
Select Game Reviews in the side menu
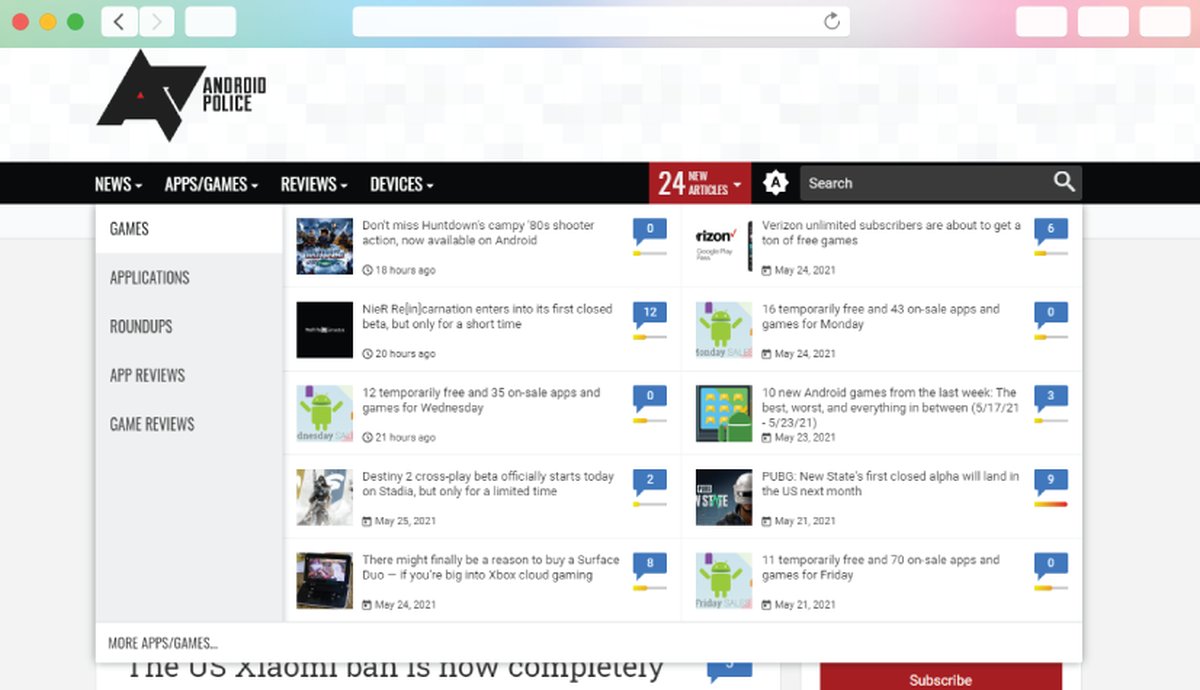pos(152,424)
